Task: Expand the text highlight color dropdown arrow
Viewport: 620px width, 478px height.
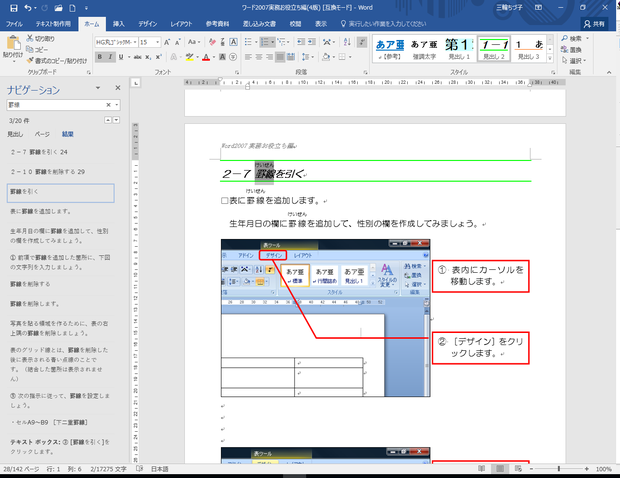Action: 197,57
